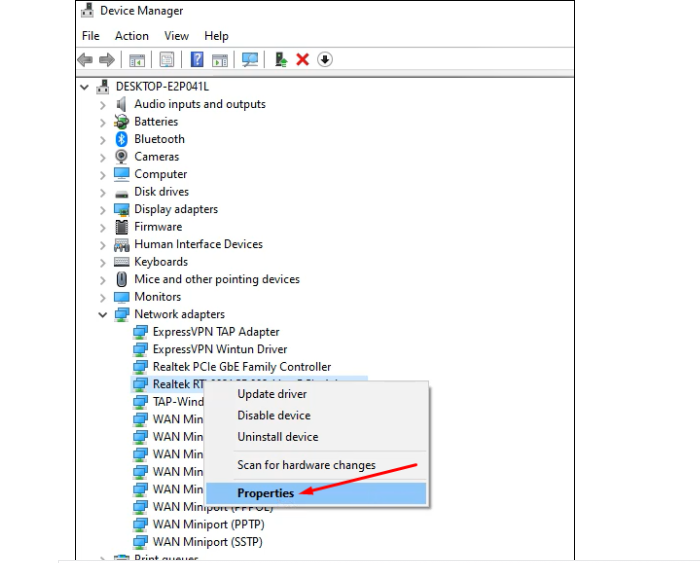Click the Properties sheet toolbar icon

167,59
